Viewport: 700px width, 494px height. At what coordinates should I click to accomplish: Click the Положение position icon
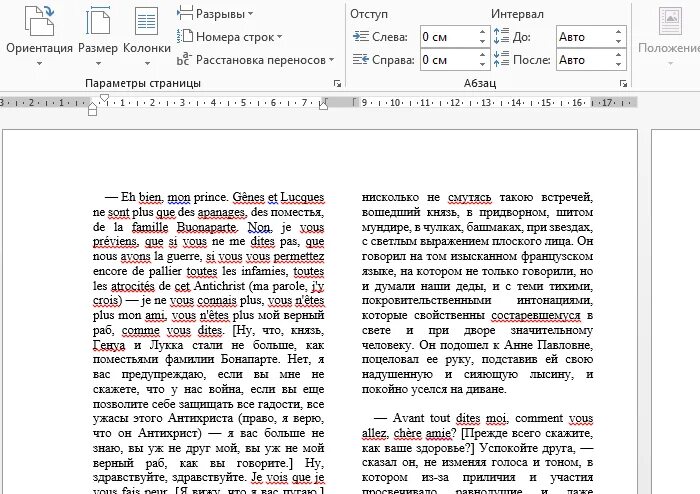click(671, 21)
